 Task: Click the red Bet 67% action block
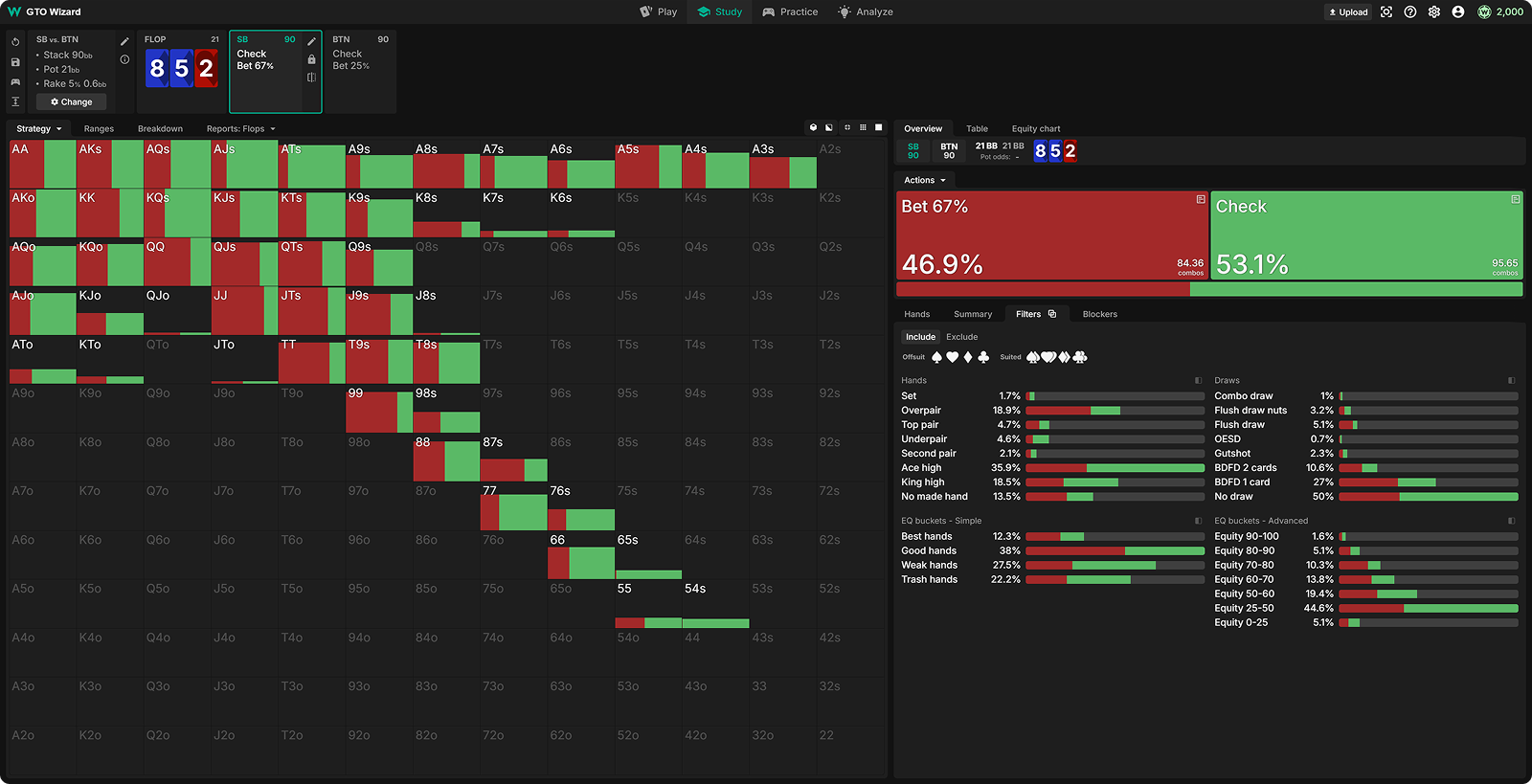click(1051, 235)
